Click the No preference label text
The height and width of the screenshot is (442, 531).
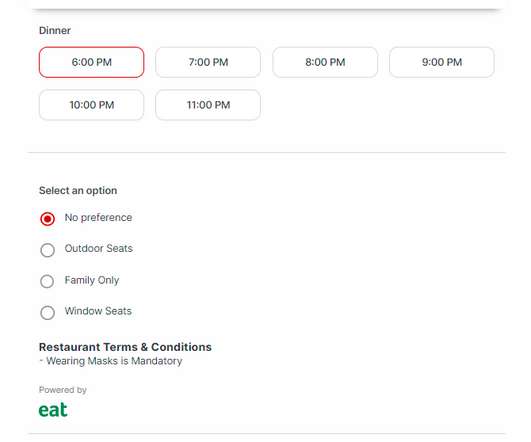(98, 217)
